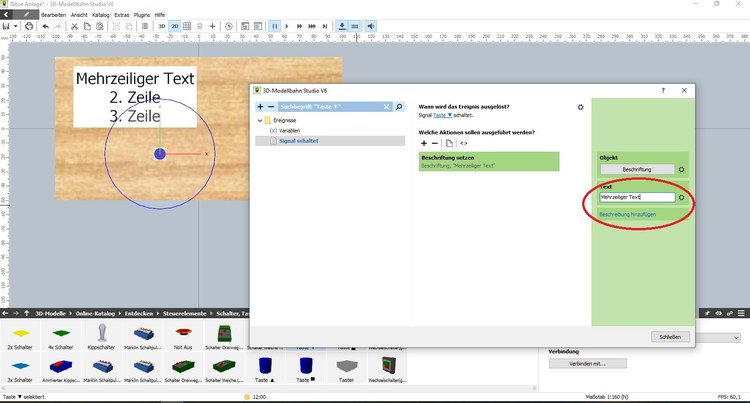
Task: Click the copy icon beside the scissors
Action: click(87, 26)
